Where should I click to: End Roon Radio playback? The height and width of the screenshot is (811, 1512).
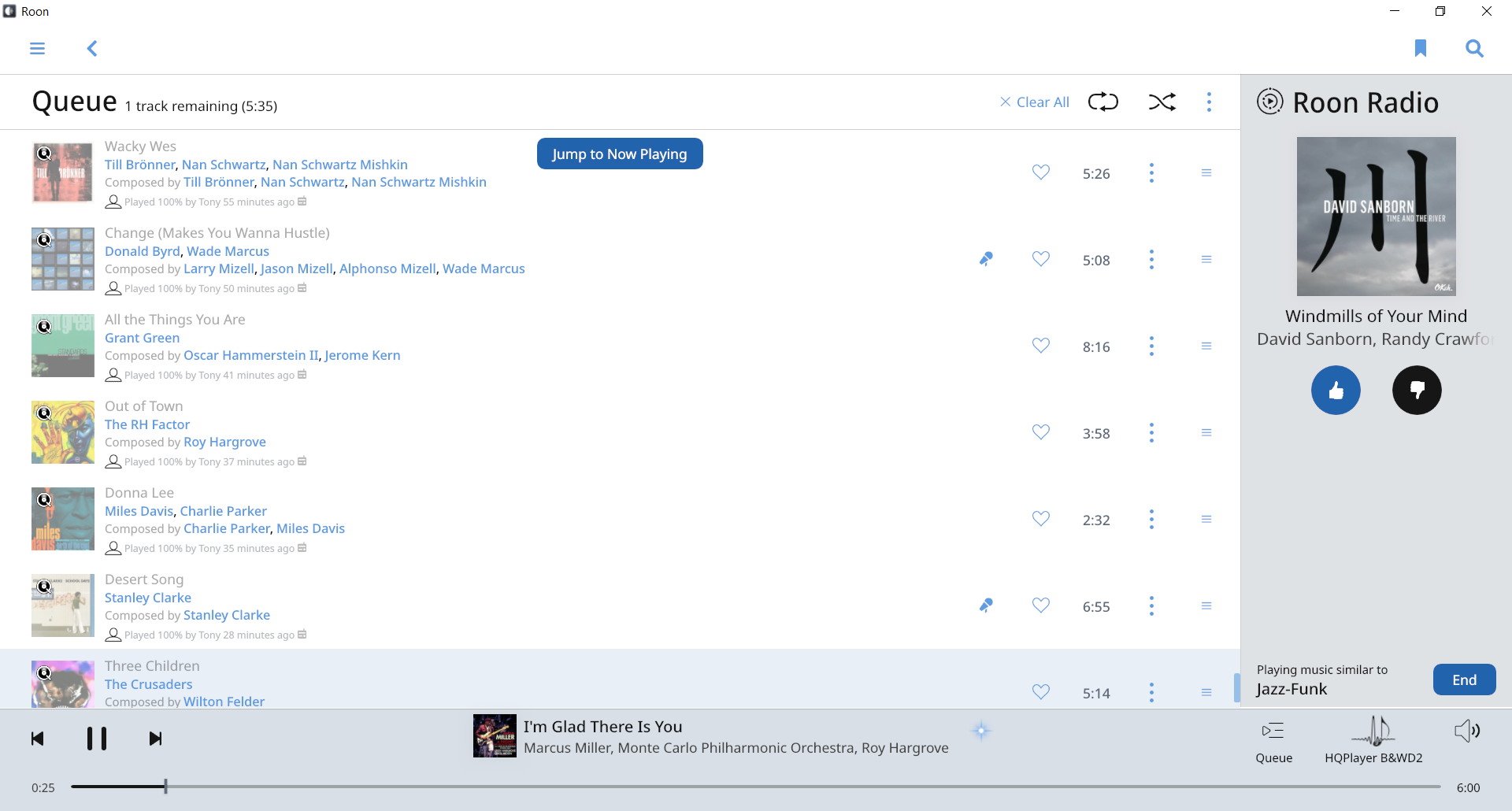(1464, 680)
